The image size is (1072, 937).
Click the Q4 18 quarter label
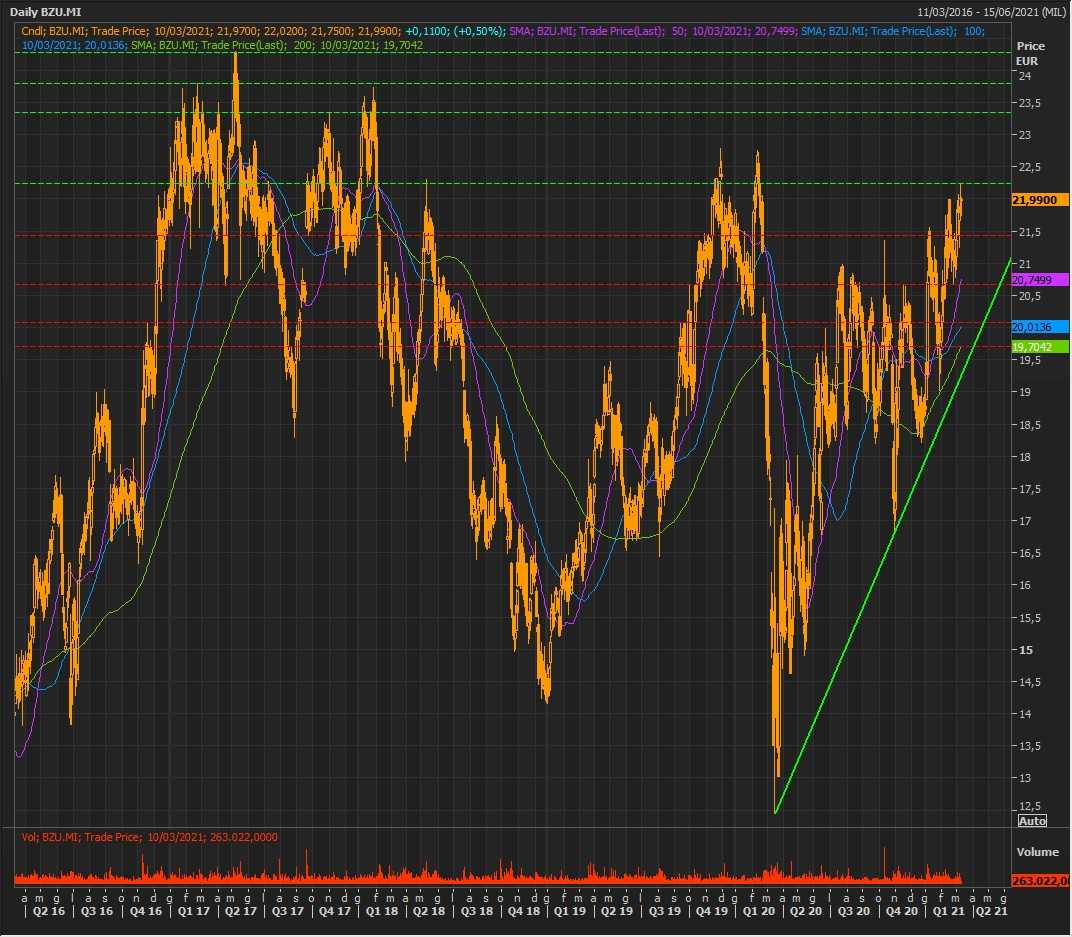(x=524, y=911)
